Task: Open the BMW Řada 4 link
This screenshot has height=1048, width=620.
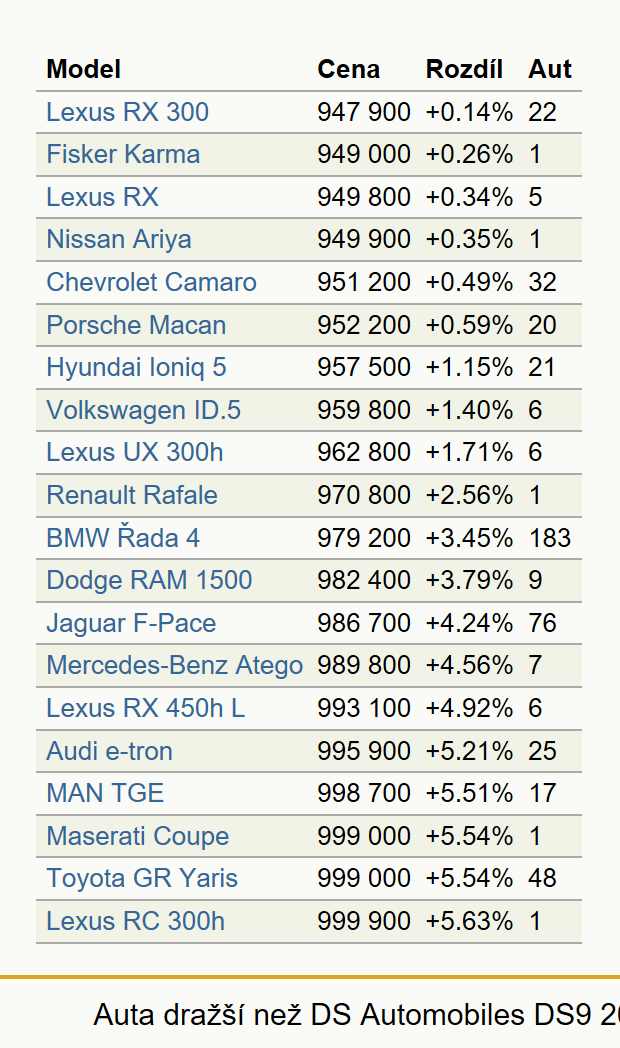Action: point(123,537)
